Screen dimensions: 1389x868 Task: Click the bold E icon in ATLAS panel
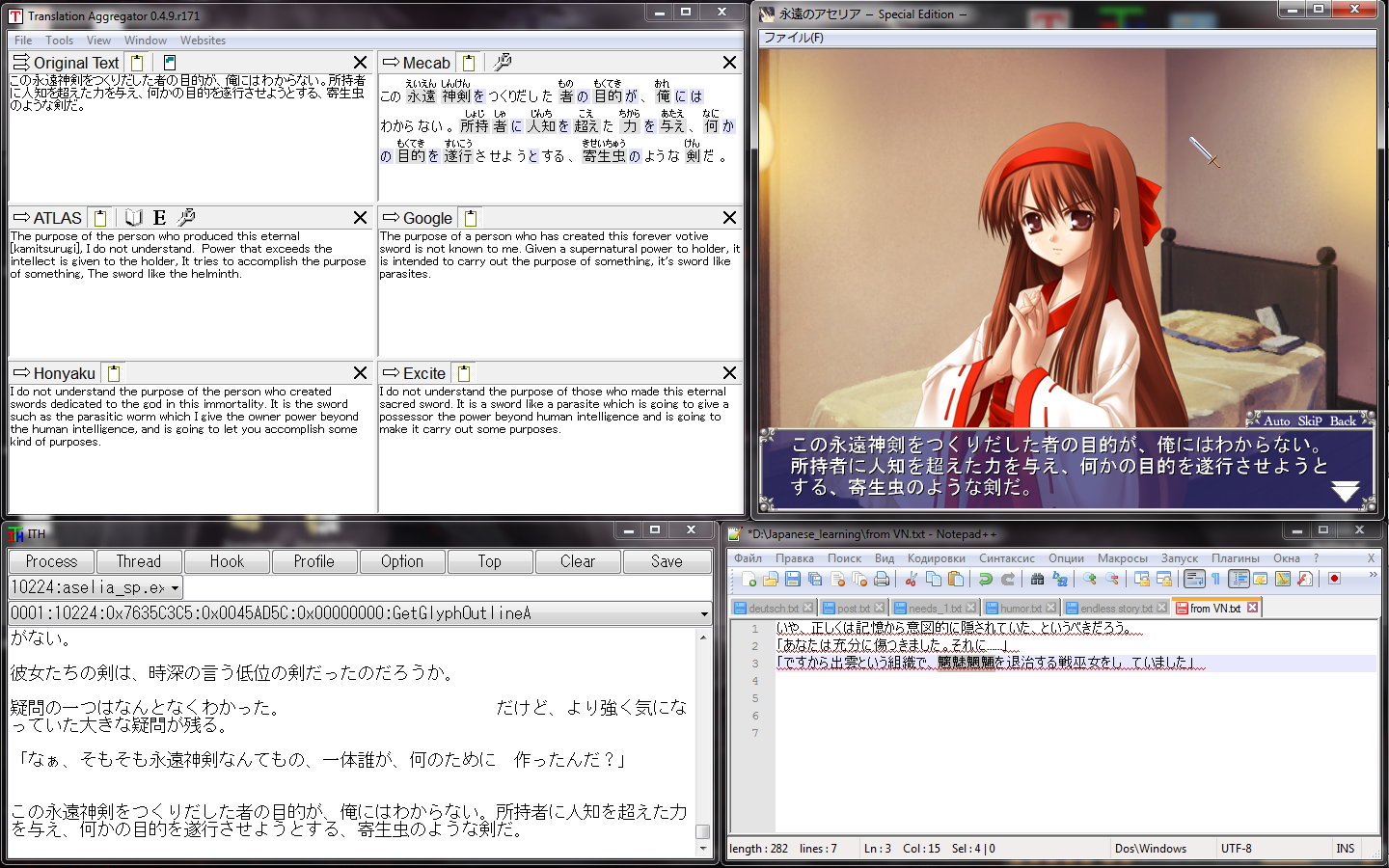point(159,218)
